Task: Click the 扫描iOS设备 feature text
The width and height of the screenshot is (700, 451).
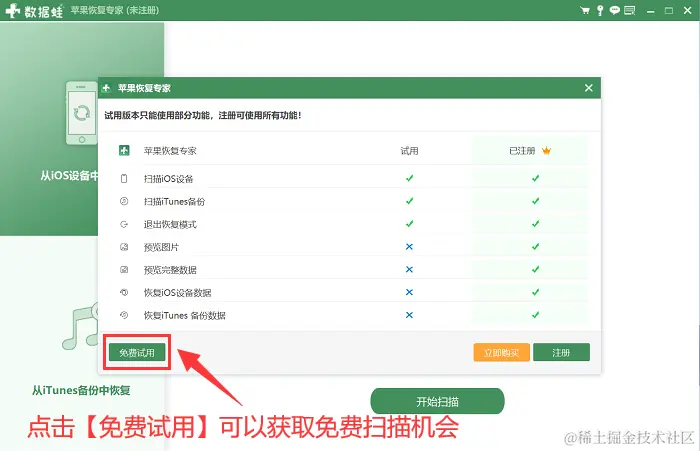Action: click(168, 179)
